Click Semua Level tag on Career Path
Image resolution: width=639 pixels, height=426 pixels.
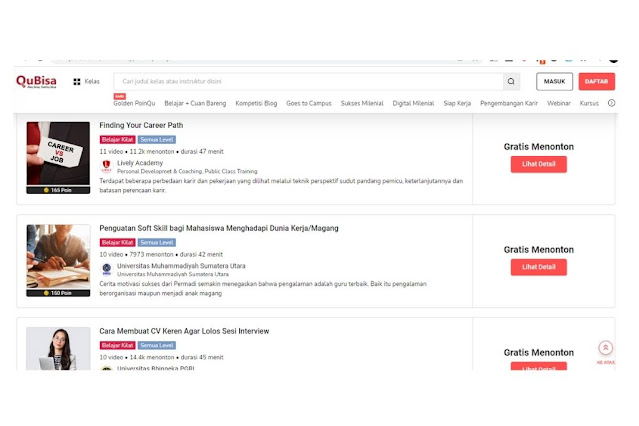(156, 140)
